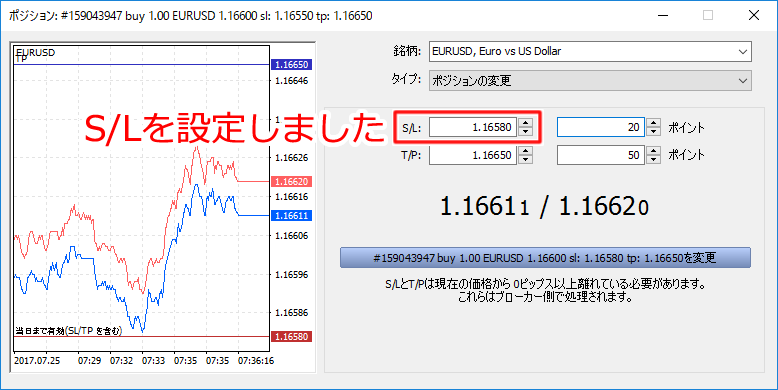The width and height of the screenshot is (778, 390).
Task: Increase S/L price with up arrow
Action: tap(525, 123)
